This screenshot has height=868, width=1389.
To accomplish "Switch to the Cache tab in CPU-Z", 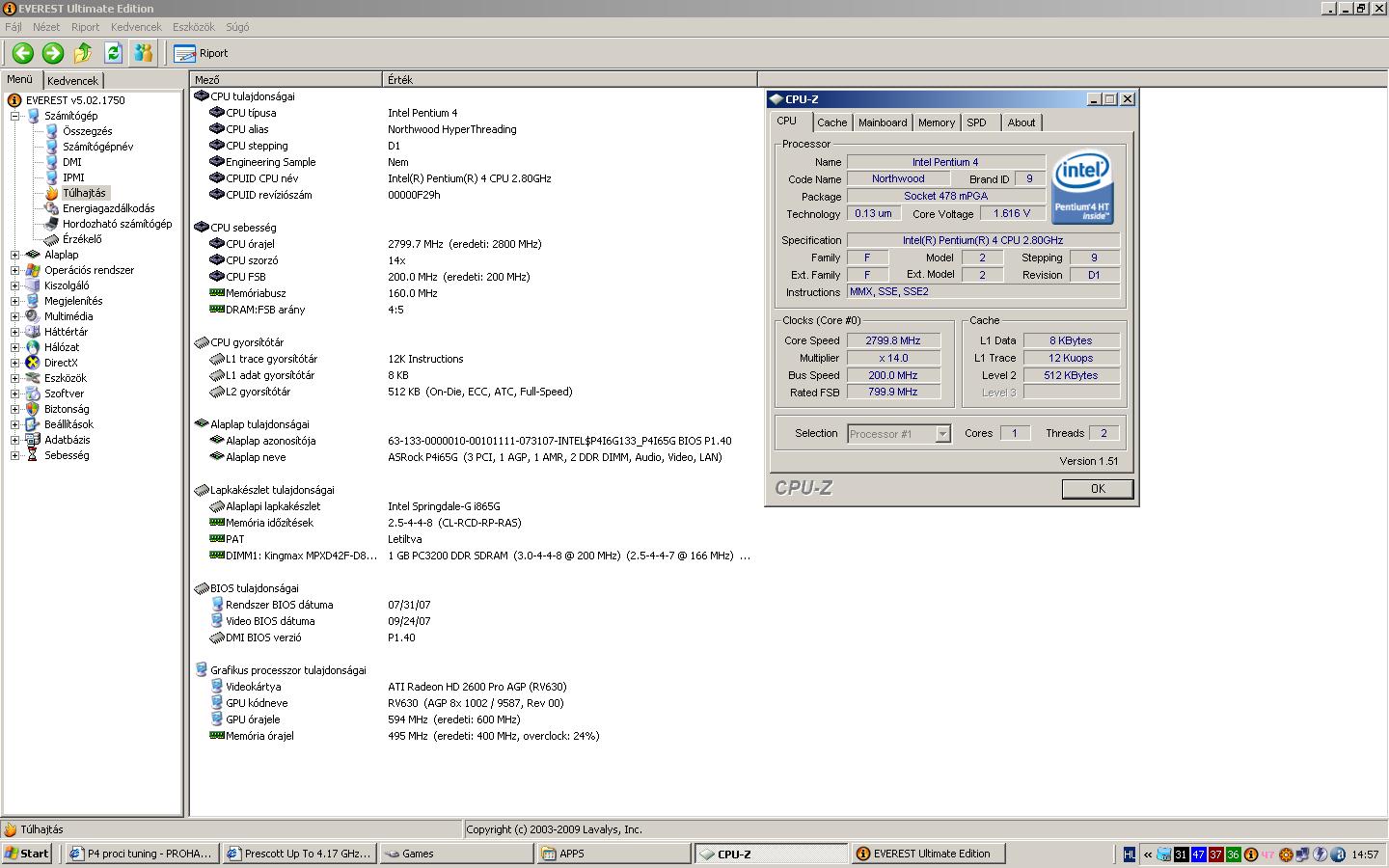I will coord(831,122).
